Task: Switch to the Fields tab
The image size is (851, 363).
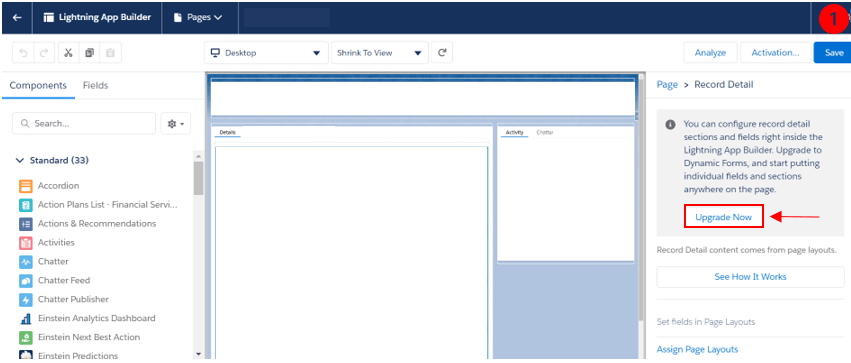Action: [96, 86]
